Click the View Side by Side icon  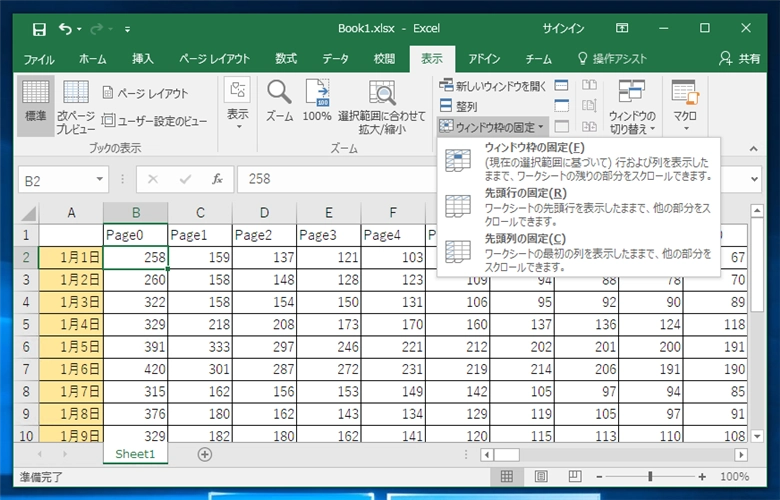coord(589,86)
